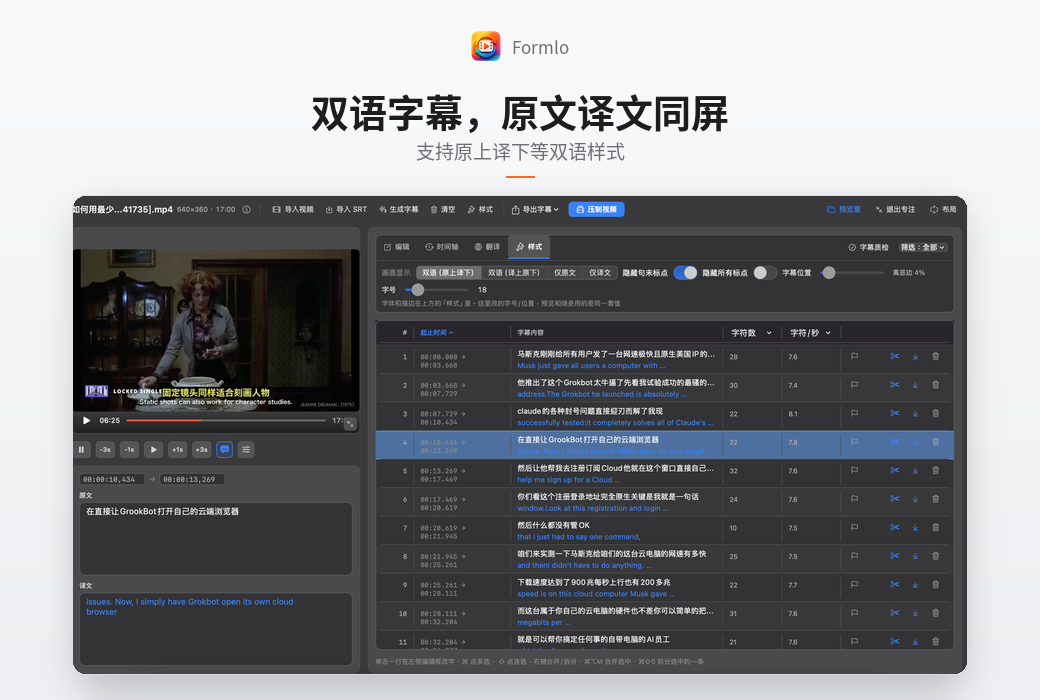The height and width of the screenshot is (700, 1040).
Task: Click 退出专注 to exit focus mode
Action: (895, 210)
